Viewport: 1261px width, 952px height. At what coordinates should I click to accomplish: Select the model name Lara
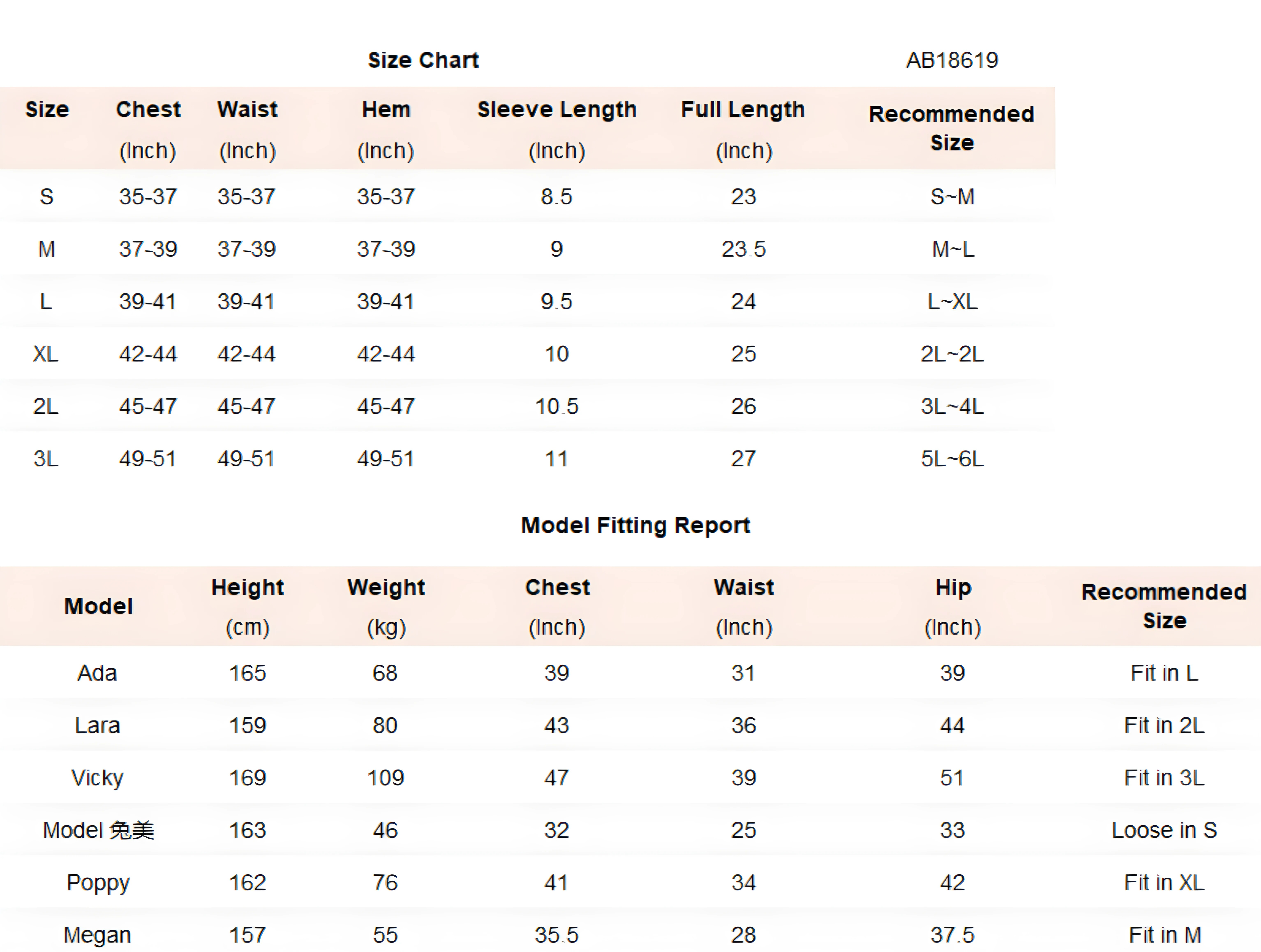[97, 726]
